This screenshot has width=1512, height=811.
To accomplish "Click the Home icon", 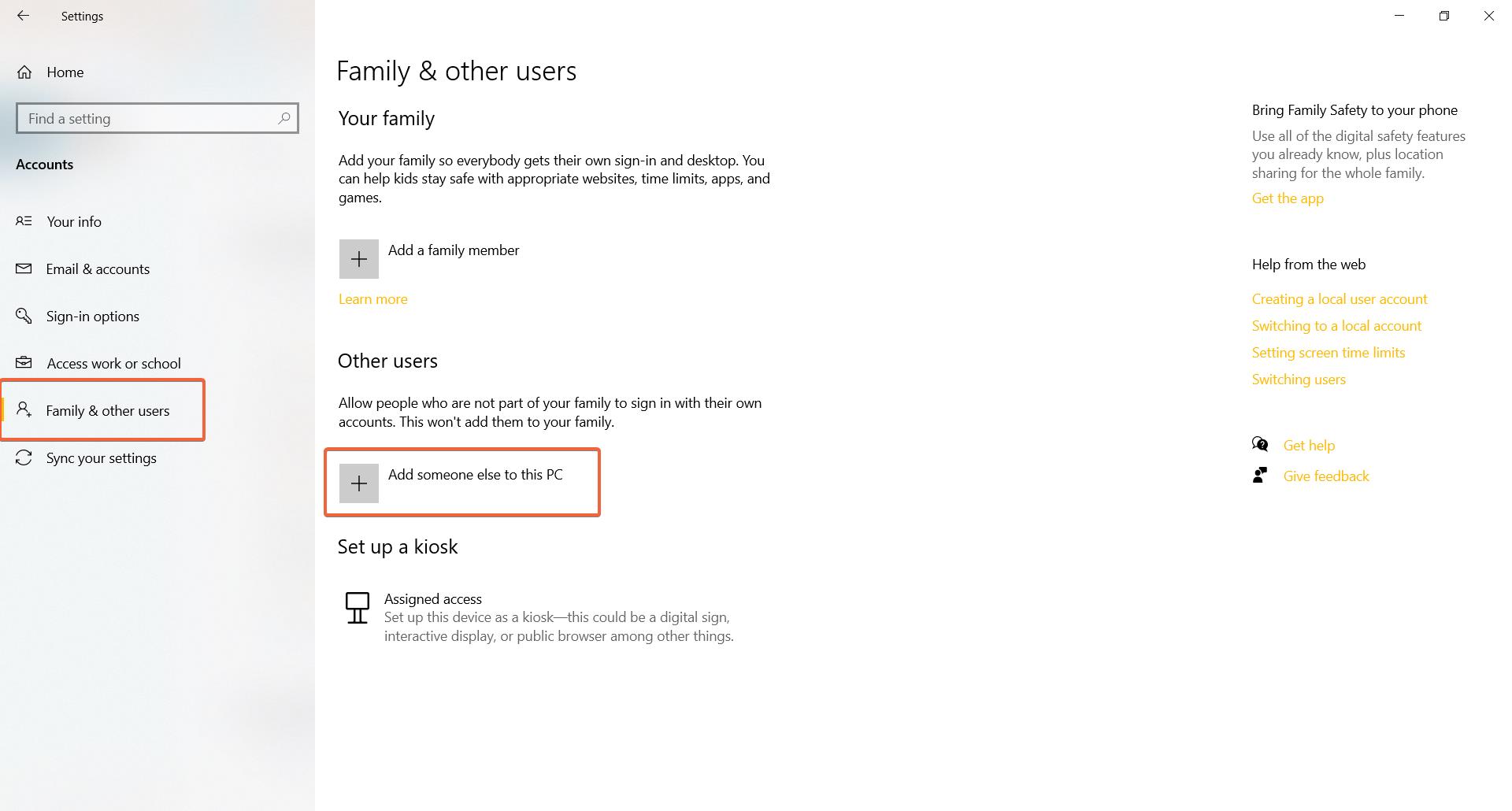I will 25,72.
